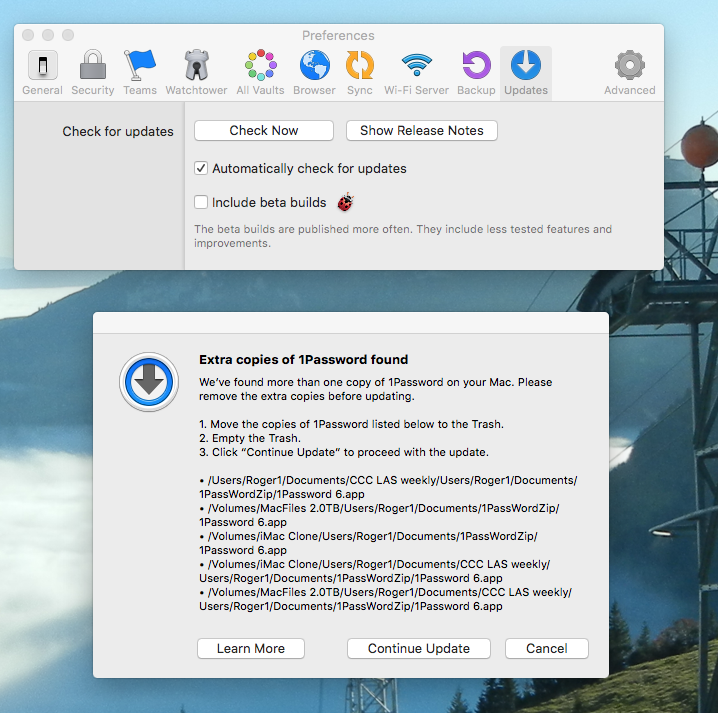The height and width of the screenshot is (713, 718).
Task: Open the All Vaults preferences pane
Action: tap(260, 73)
